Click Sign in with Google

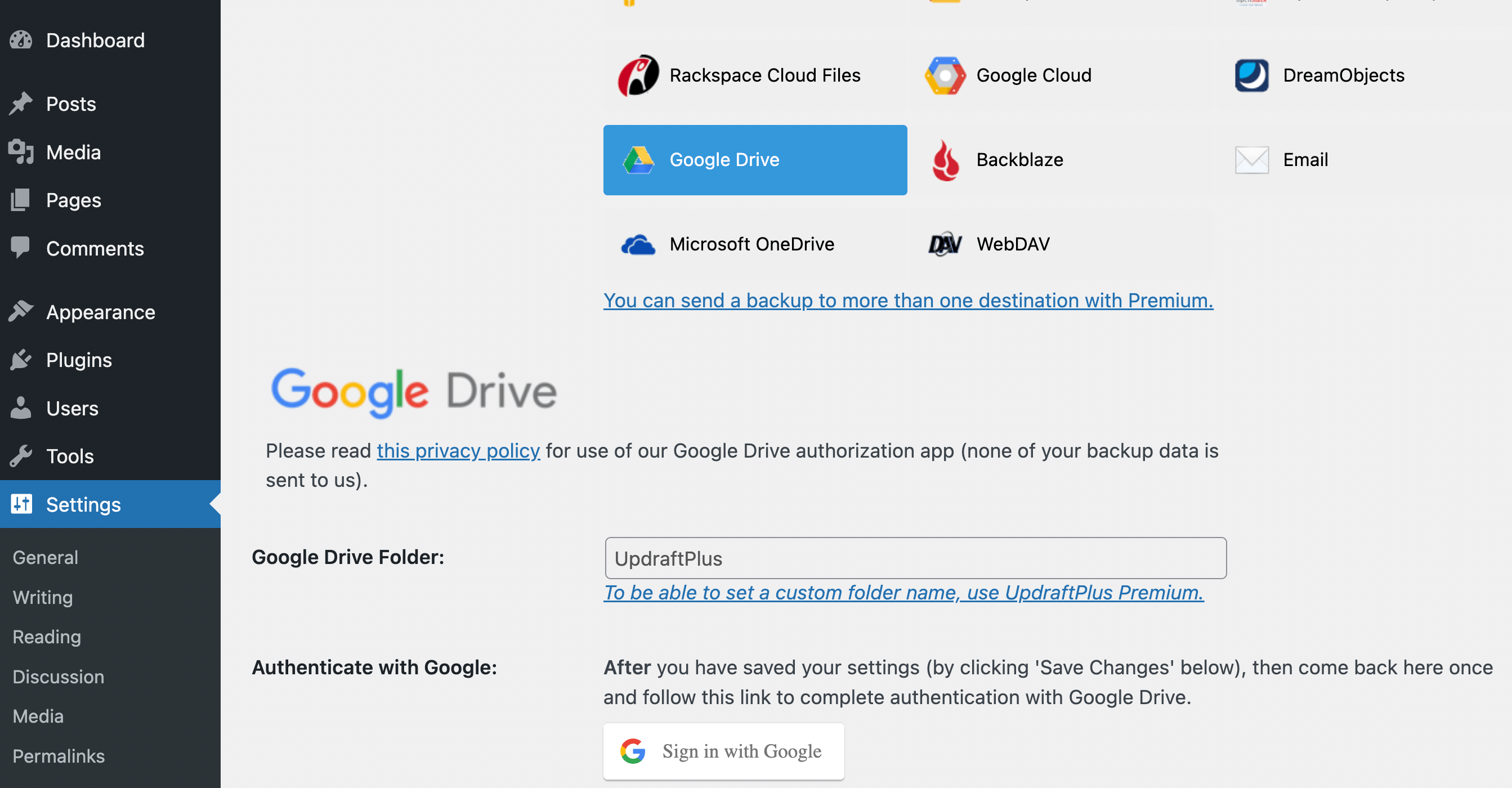point(723,751)
